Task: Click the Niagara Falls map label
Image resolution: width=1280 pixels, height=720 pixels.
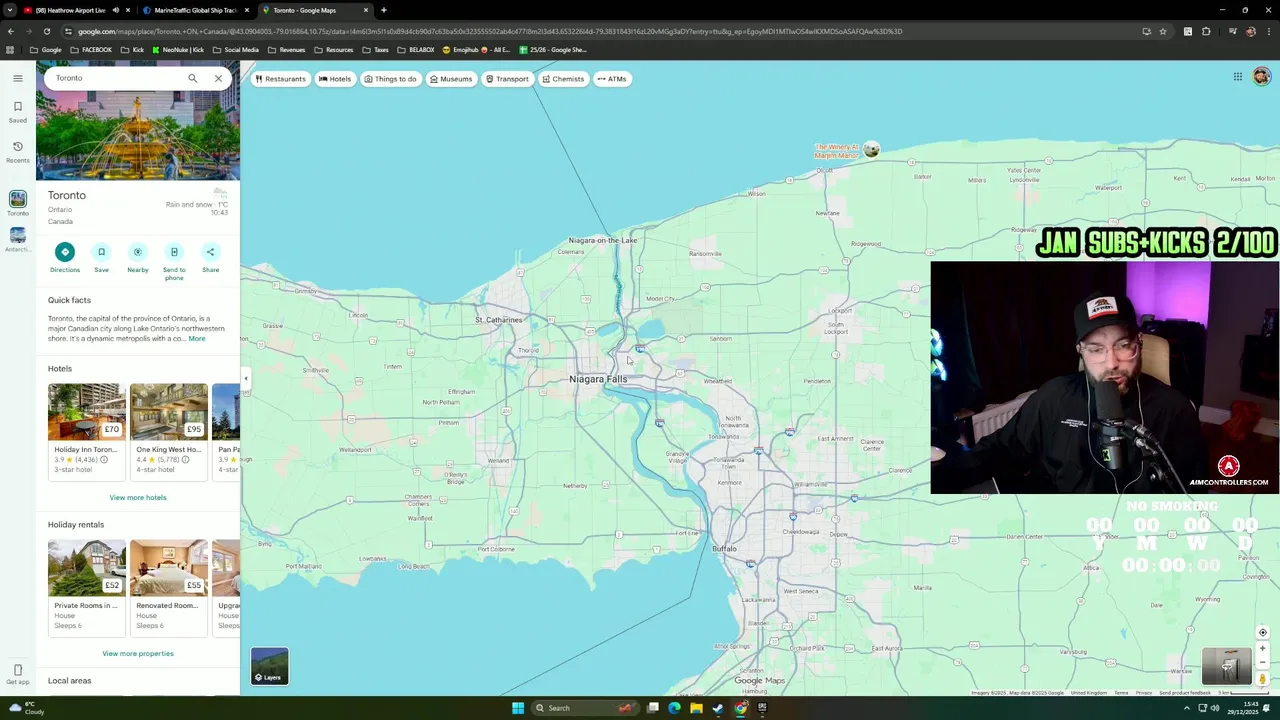Action: [598, 379]
